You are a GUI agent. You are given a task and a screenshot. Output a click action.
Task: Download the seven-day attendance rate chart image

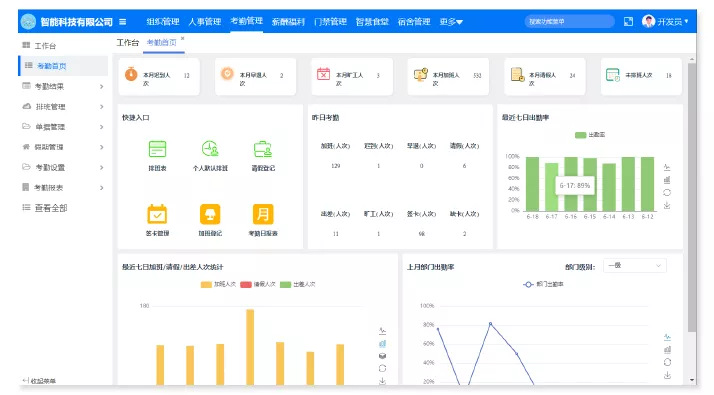pyautogui.click(x=667, y=205)
